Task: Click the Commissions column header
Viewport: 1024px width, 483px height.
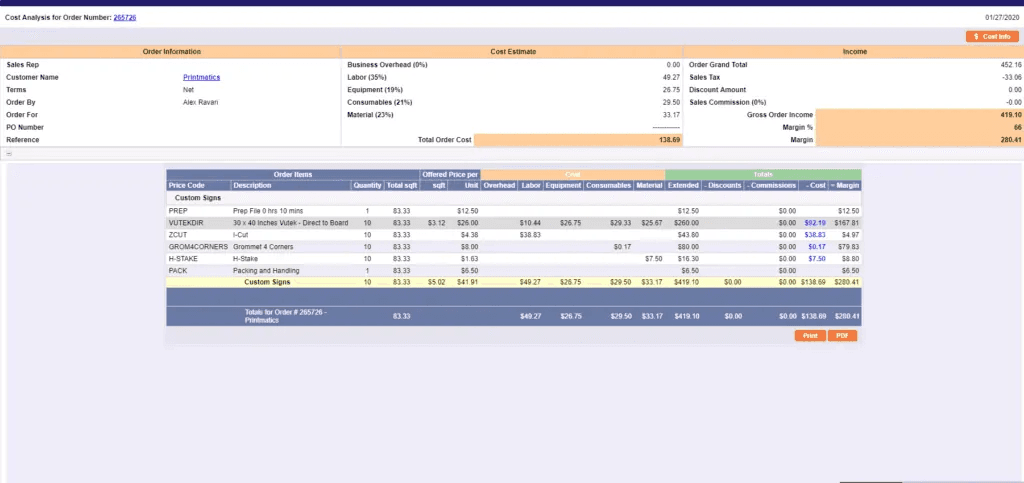Action: point(771,185)
